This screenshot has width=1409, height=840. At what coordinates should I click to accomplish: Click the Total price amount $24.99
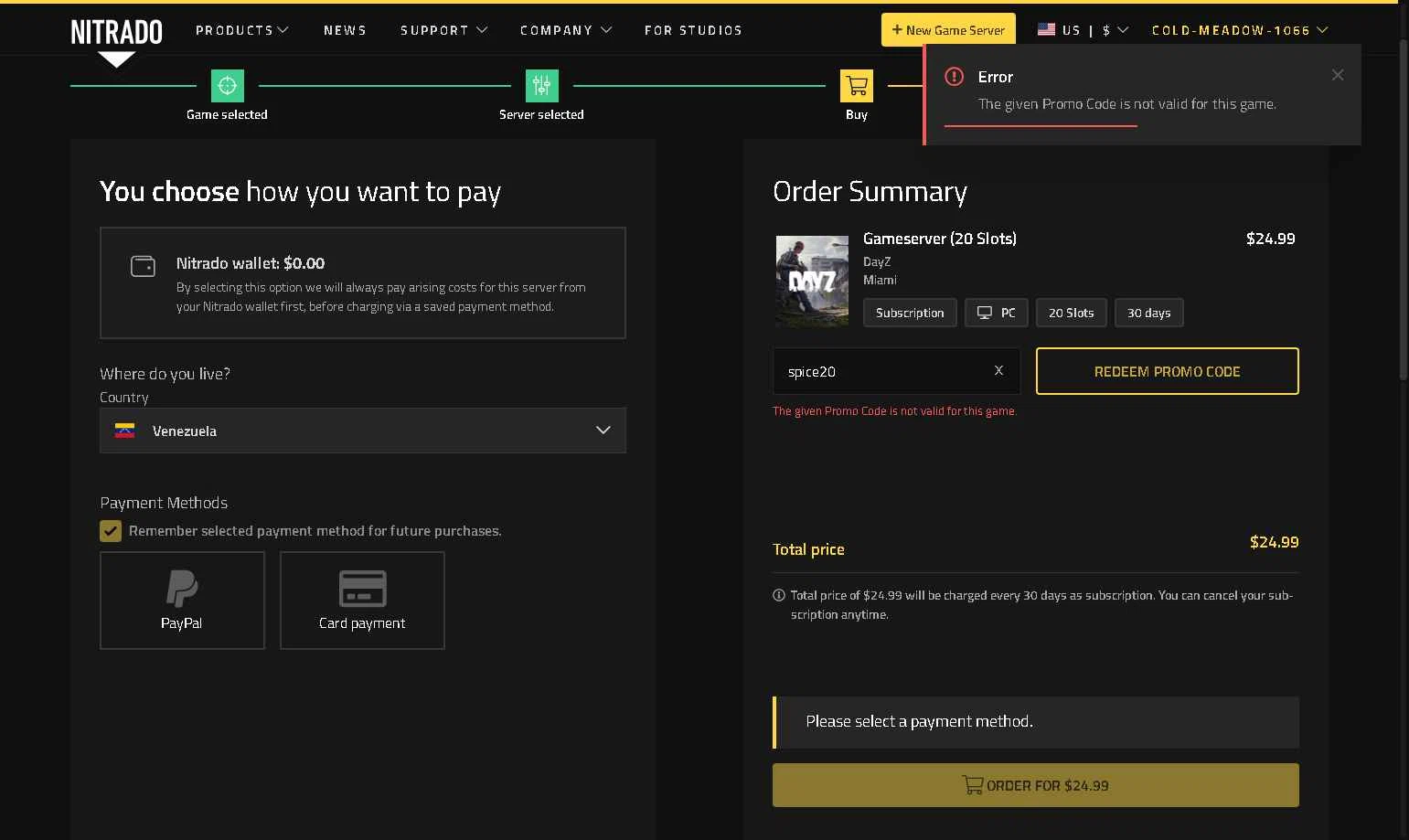click(x=1275, y=542)
